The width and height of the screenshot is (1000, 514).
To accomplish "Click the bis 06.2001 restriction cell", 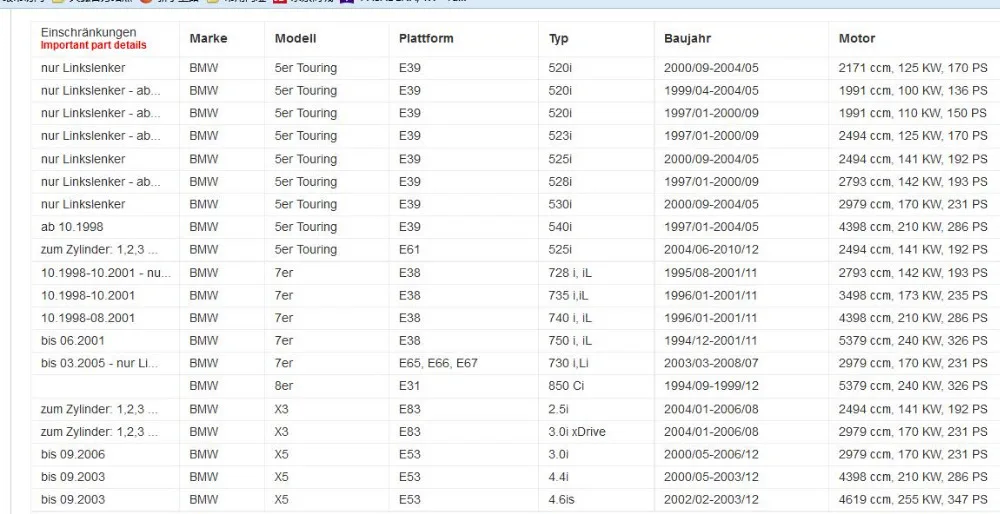I will pos(73,341).
